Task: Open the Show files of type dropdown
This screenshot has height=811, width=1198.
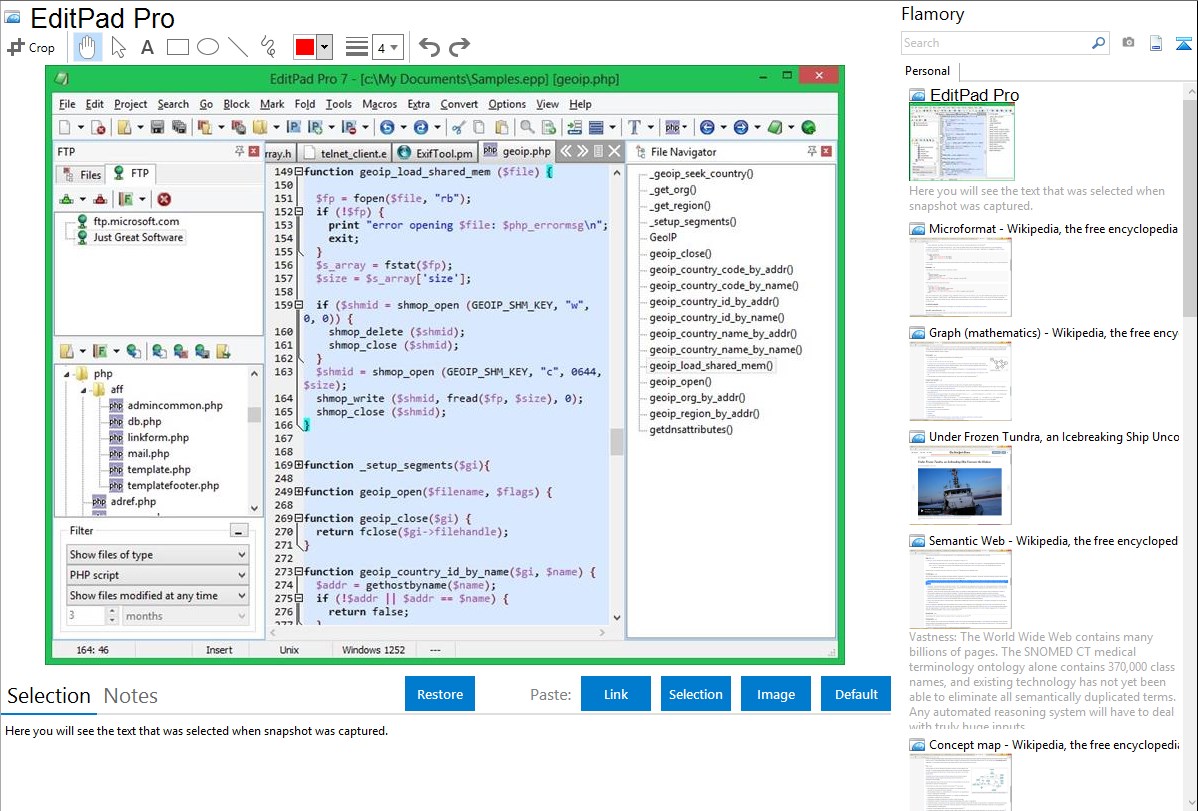Action: tap(157, 554)
